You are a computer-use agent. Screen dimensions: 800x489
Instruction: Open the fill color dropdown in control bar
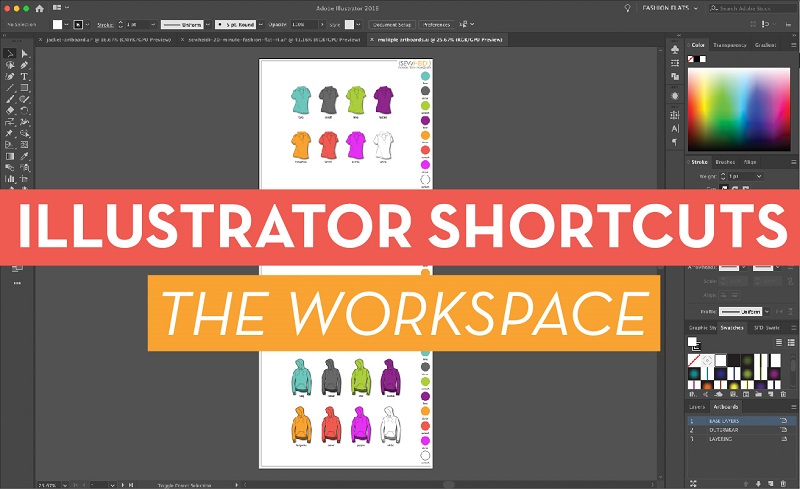click(66, 25)
